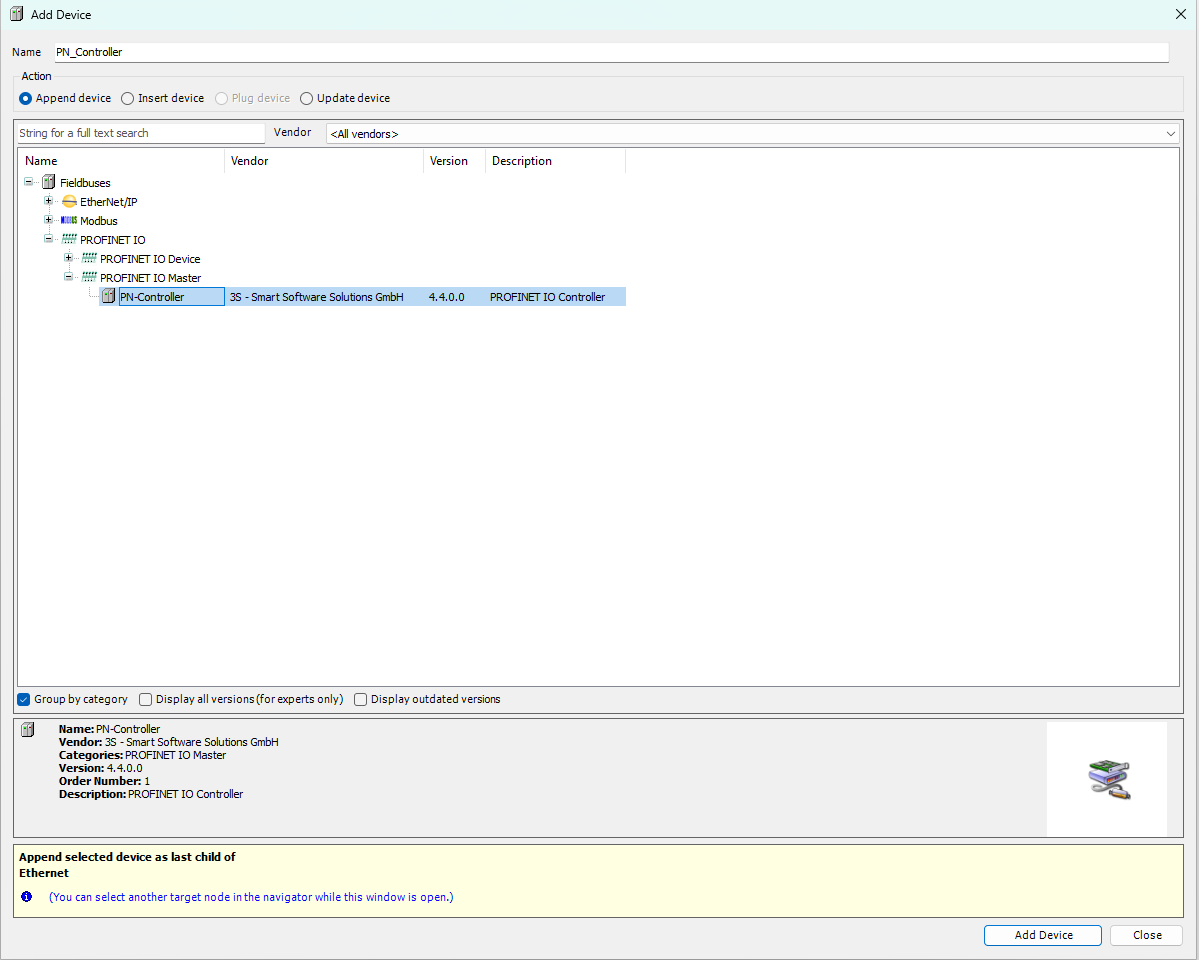Enable Display outdated versions

click(360, 699)
